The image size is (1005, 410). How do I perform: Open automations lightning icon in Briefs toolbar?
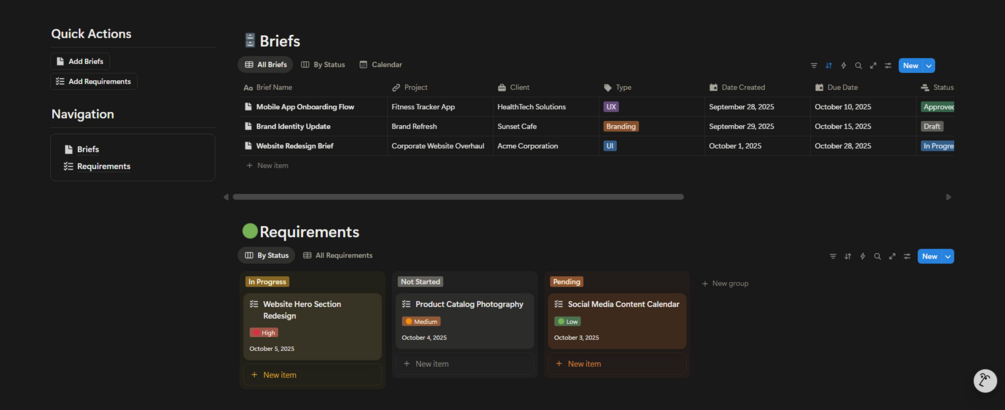pyautogui.click(x=843, y=66)
